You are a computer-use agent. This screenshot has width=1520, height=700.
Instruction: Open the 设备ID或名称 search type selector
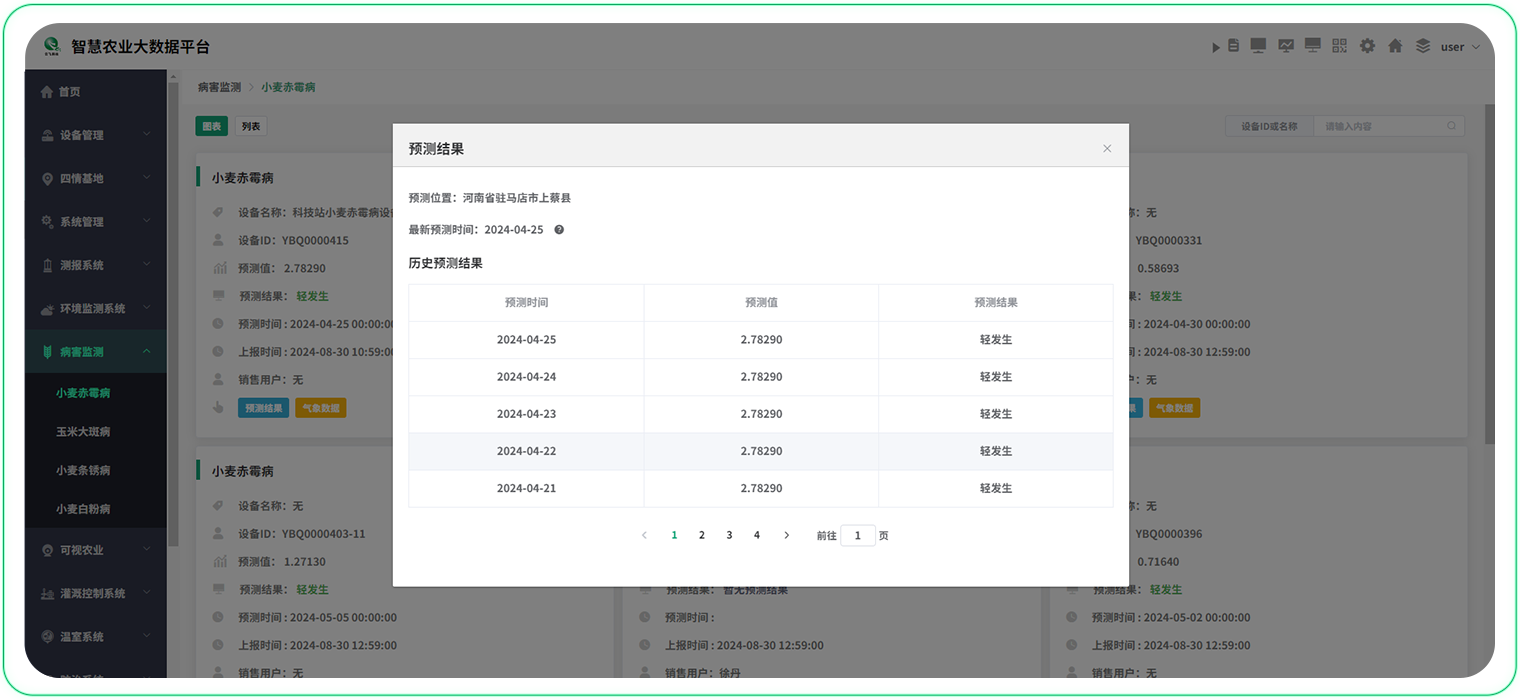[1269, 126]
